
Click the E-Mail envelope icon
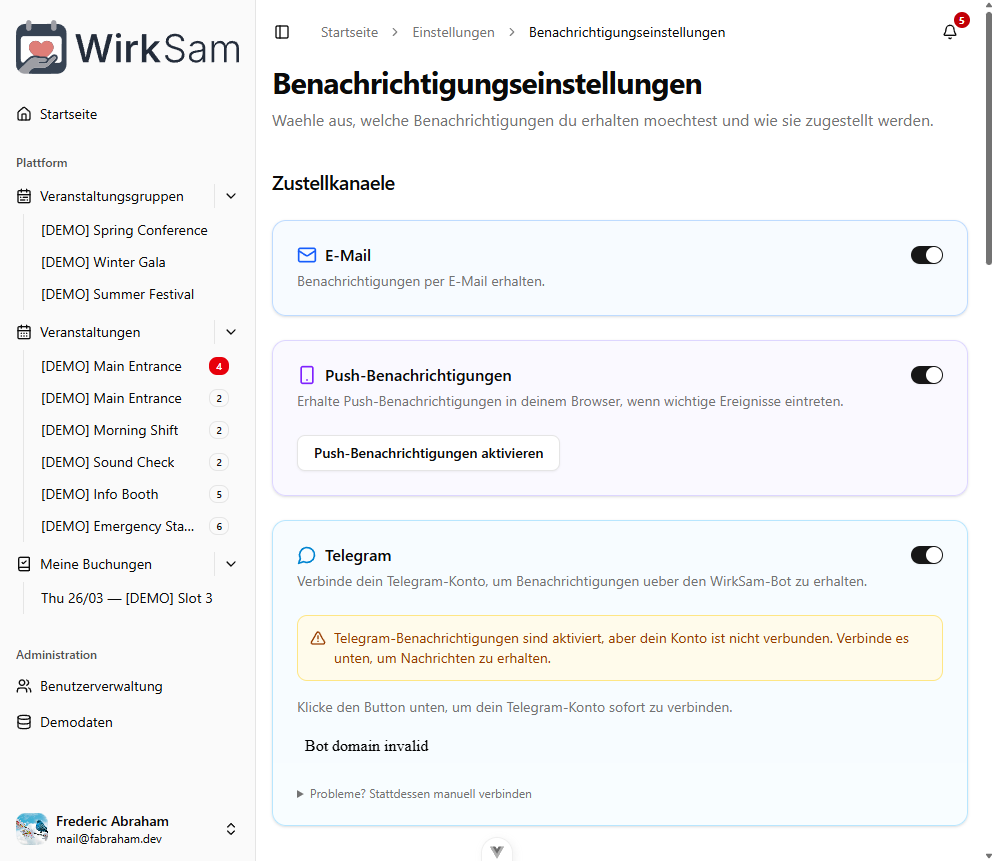[x=307, y=256]
